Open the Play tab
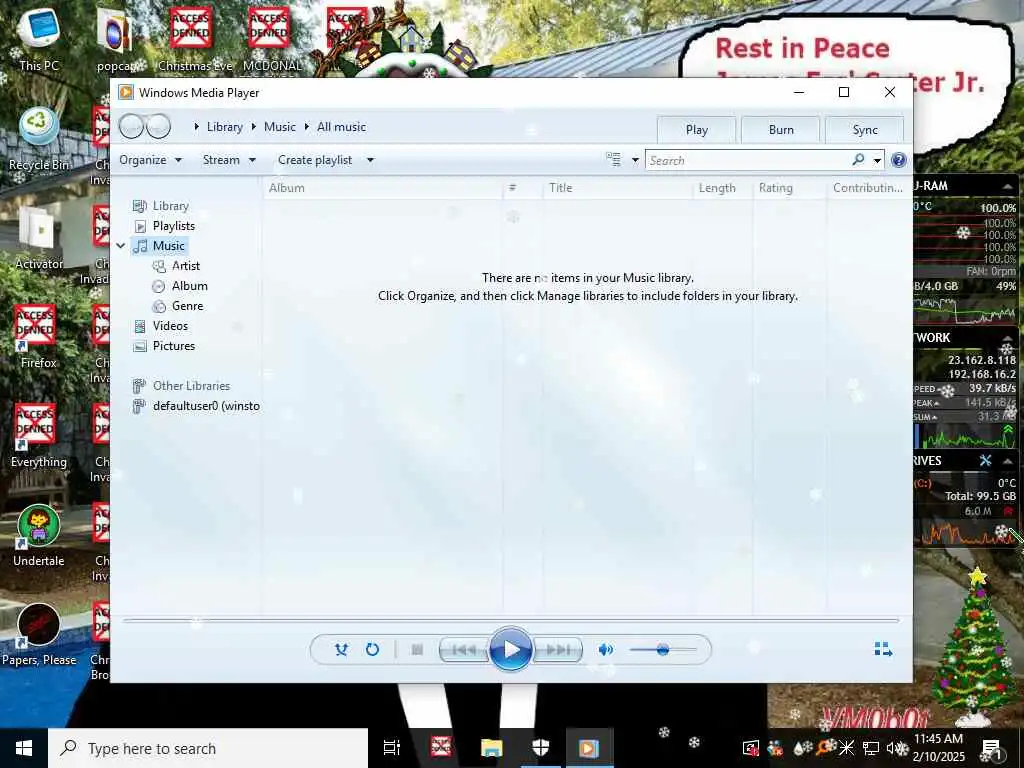Screen dimensions: 1024x768 tap(697, 129)
